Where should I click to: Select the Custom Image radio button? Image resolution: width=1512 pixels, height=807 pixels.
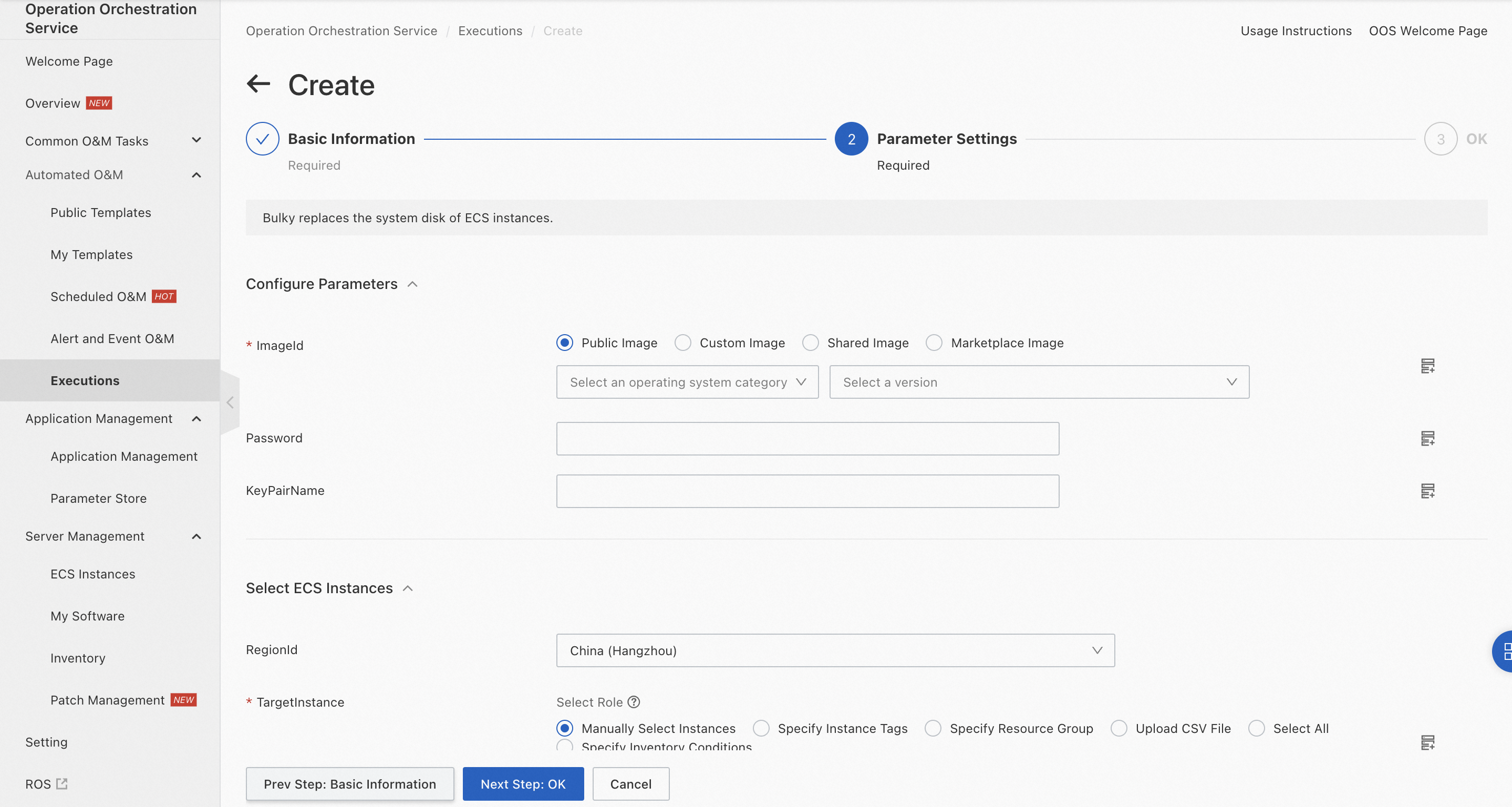coord(682,343)
